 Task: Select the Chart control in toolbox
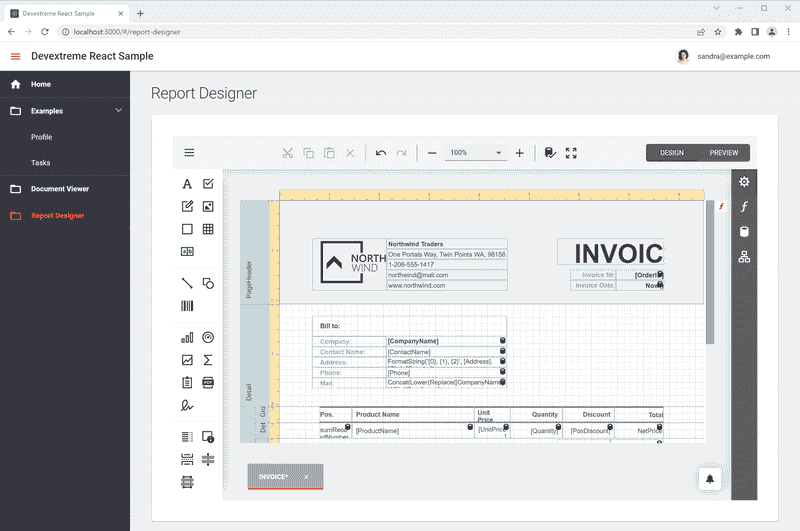coord(187,337)
